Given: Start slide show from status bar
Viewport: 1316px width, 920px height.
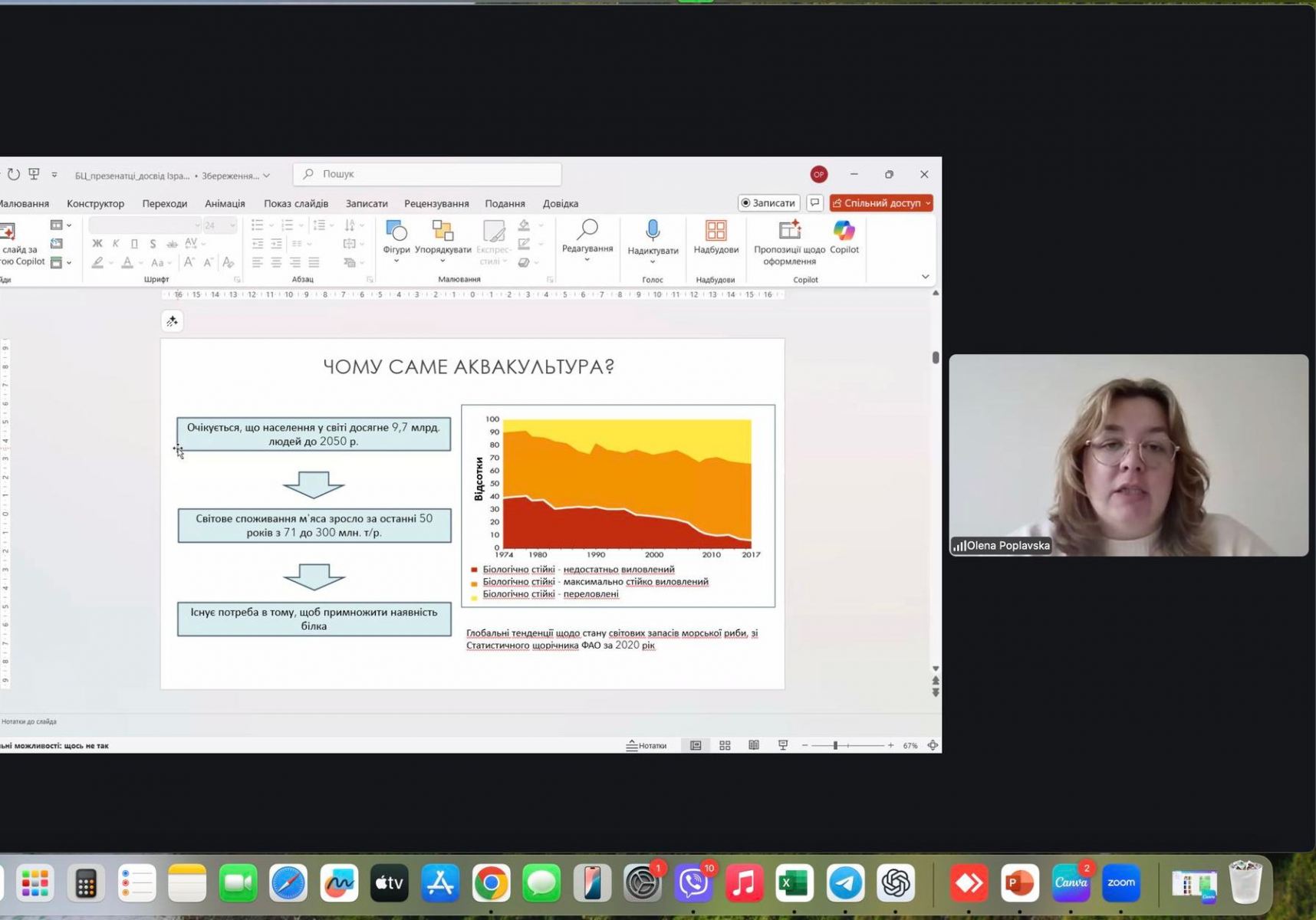Looking at the screenshot, I should point(783,745).
